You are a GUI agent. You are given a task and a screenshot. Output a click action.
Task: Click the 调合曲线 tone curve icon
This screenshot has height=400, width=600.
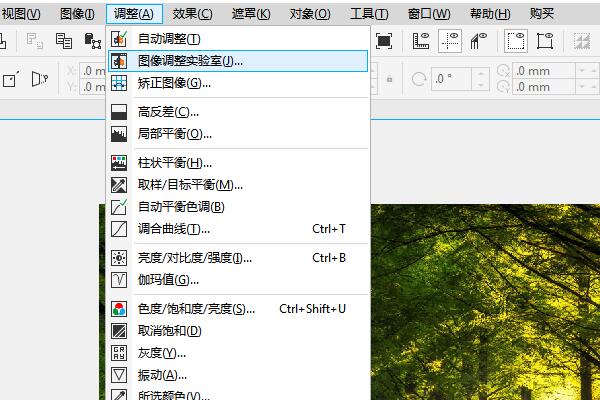(119, 229)
